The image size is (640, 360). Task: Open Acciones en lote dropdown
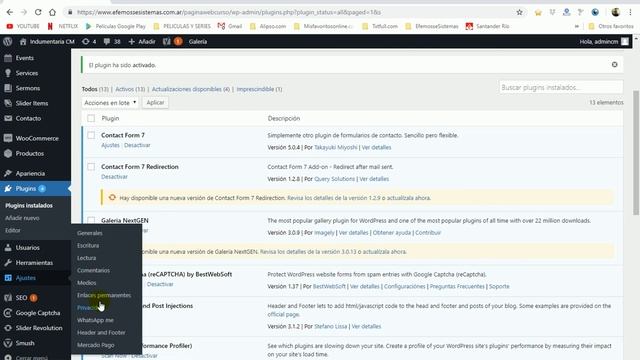pyautogui.click(x=110, y=102)
